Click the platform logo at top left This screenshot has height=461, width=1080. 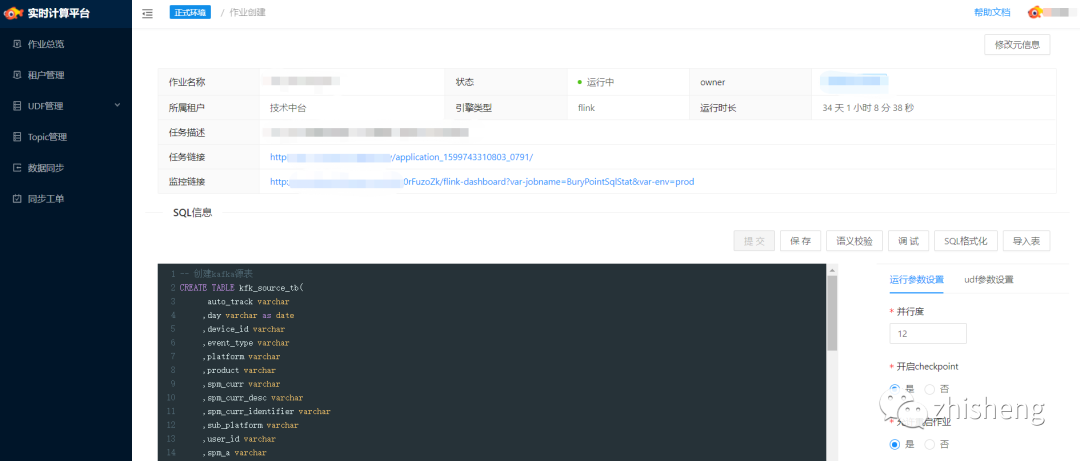point(14,13)
